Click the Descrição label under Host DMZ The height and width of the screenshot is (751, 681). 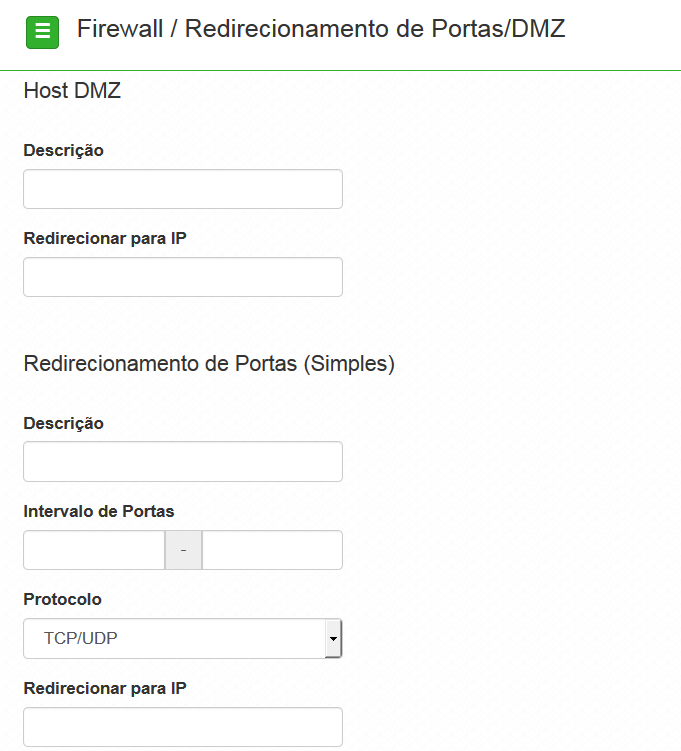tap(64, 150)
